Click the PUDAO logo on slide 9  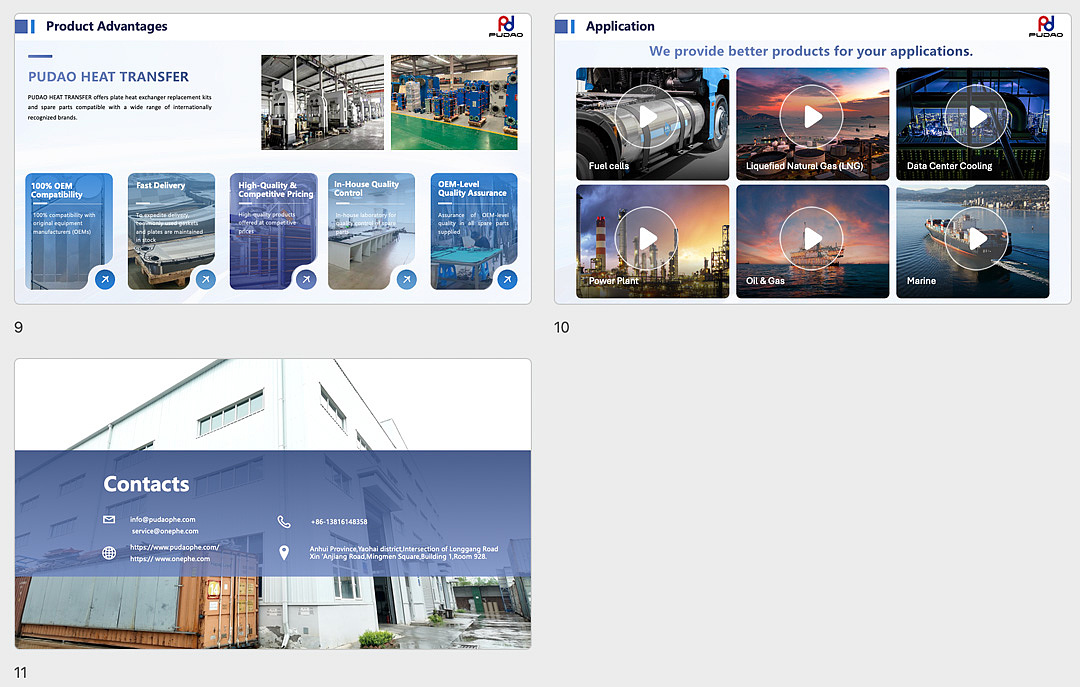click(x=506, y=26)
